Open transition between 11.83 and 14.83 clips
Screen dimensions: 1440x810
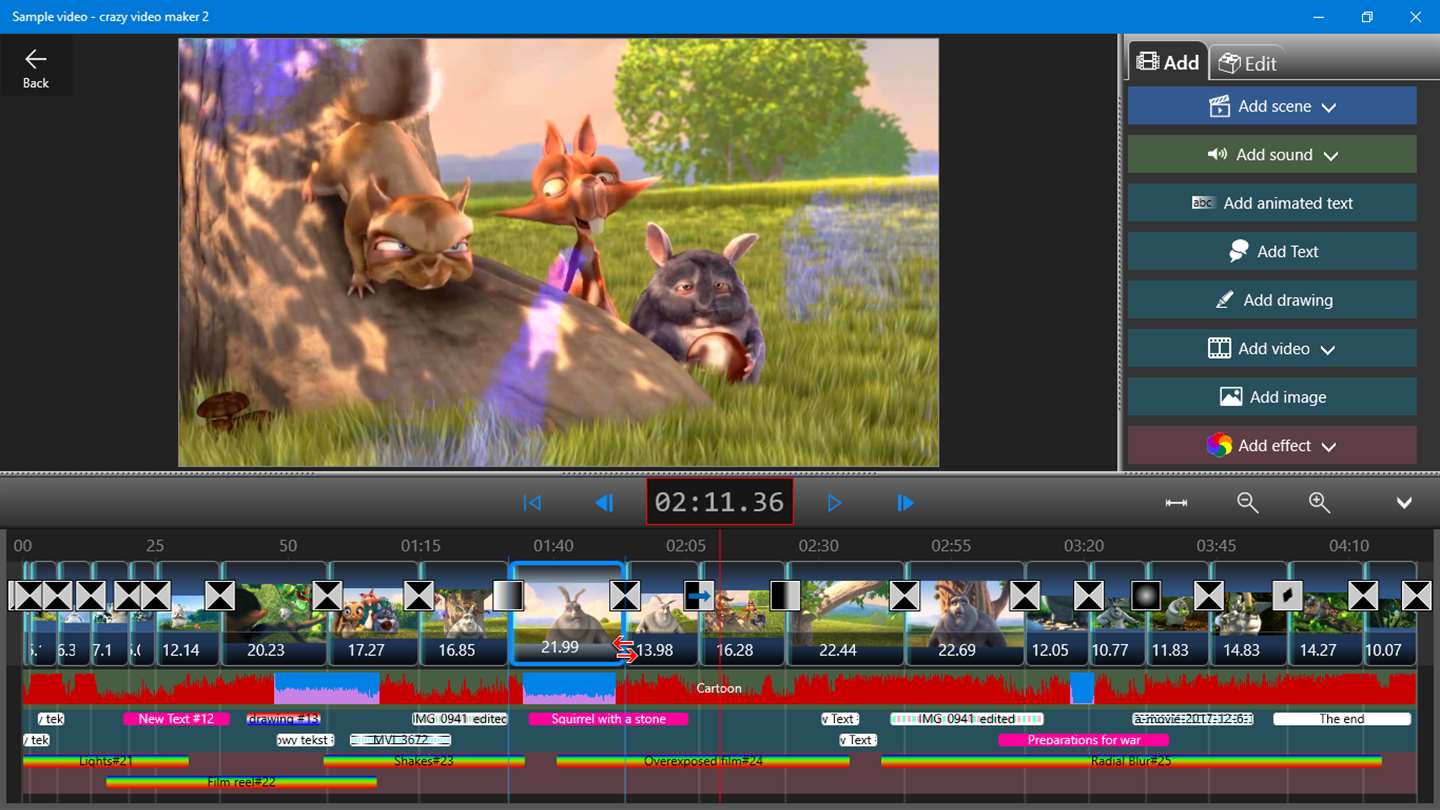click(x=1209, y=596)
